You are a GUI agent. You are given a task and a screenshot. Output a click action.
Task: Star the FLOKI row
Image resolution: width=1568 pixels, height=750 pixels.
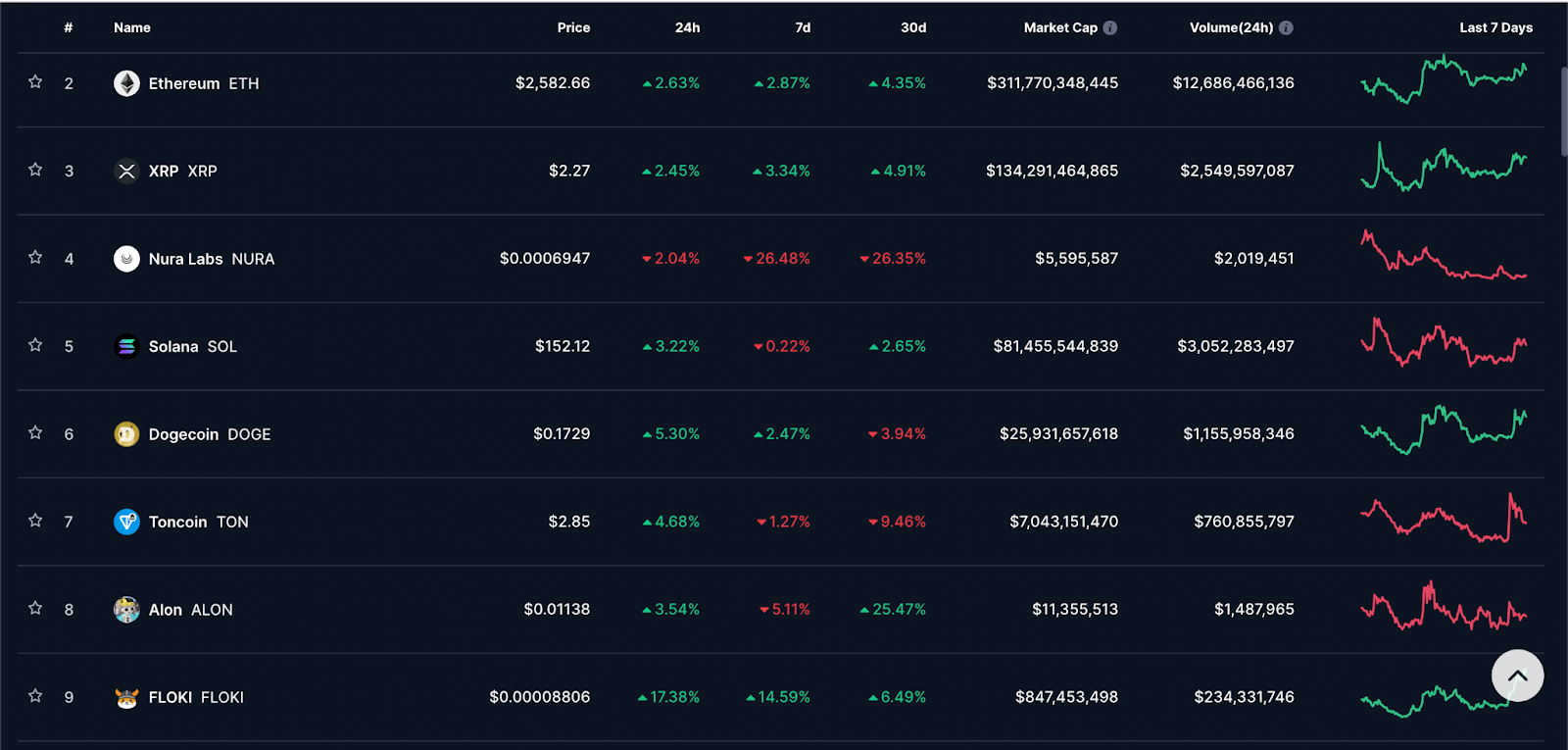pyautogui.click(x=35, y=696)
